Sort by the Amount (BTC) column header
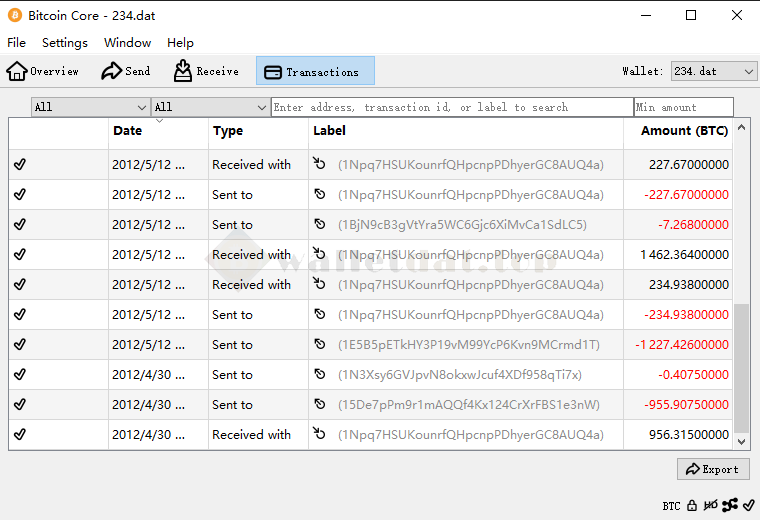The image size is (760, 520). [683, 131]
